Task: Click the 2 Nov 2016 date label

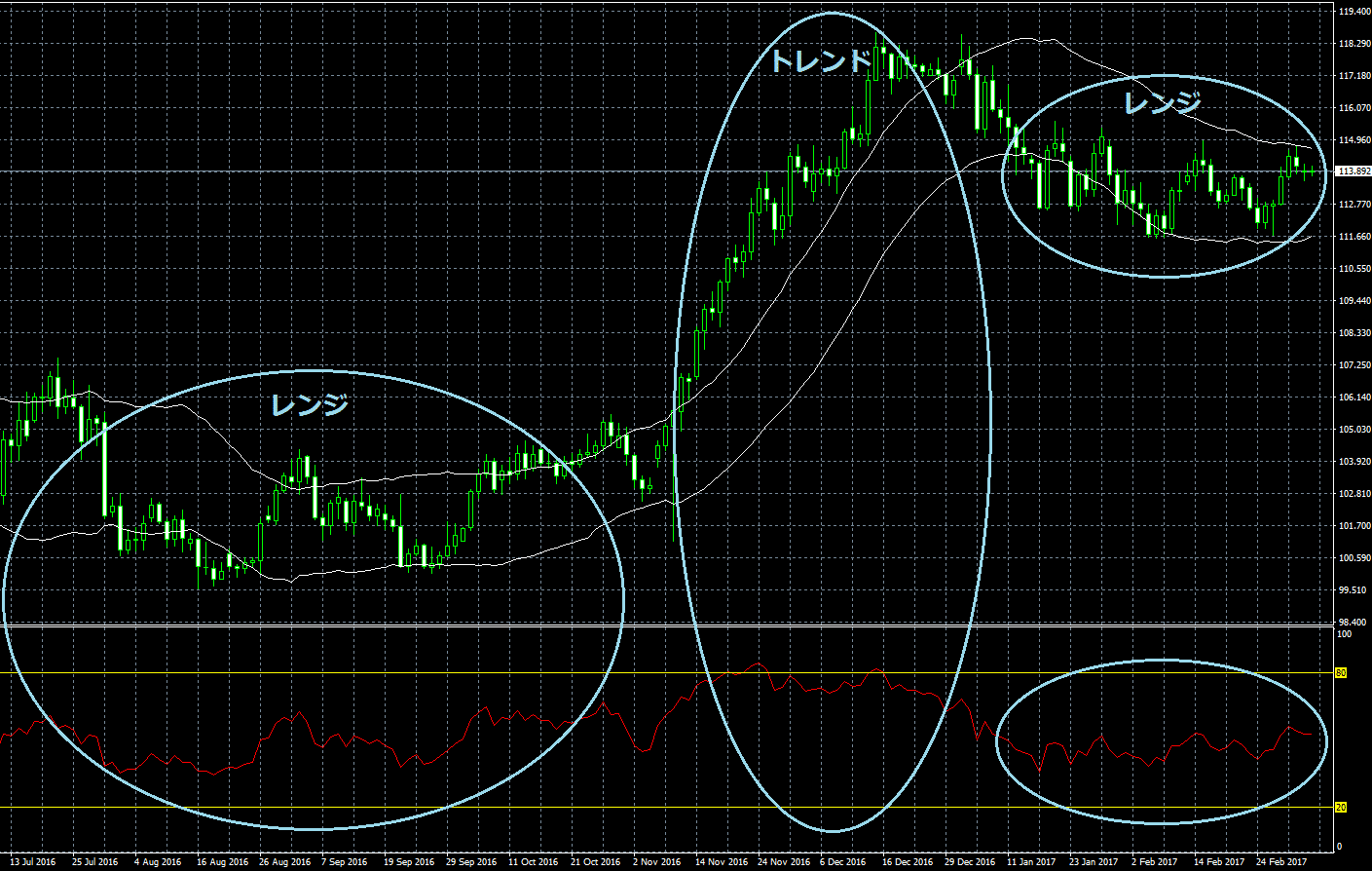Action: click(656, 861)
